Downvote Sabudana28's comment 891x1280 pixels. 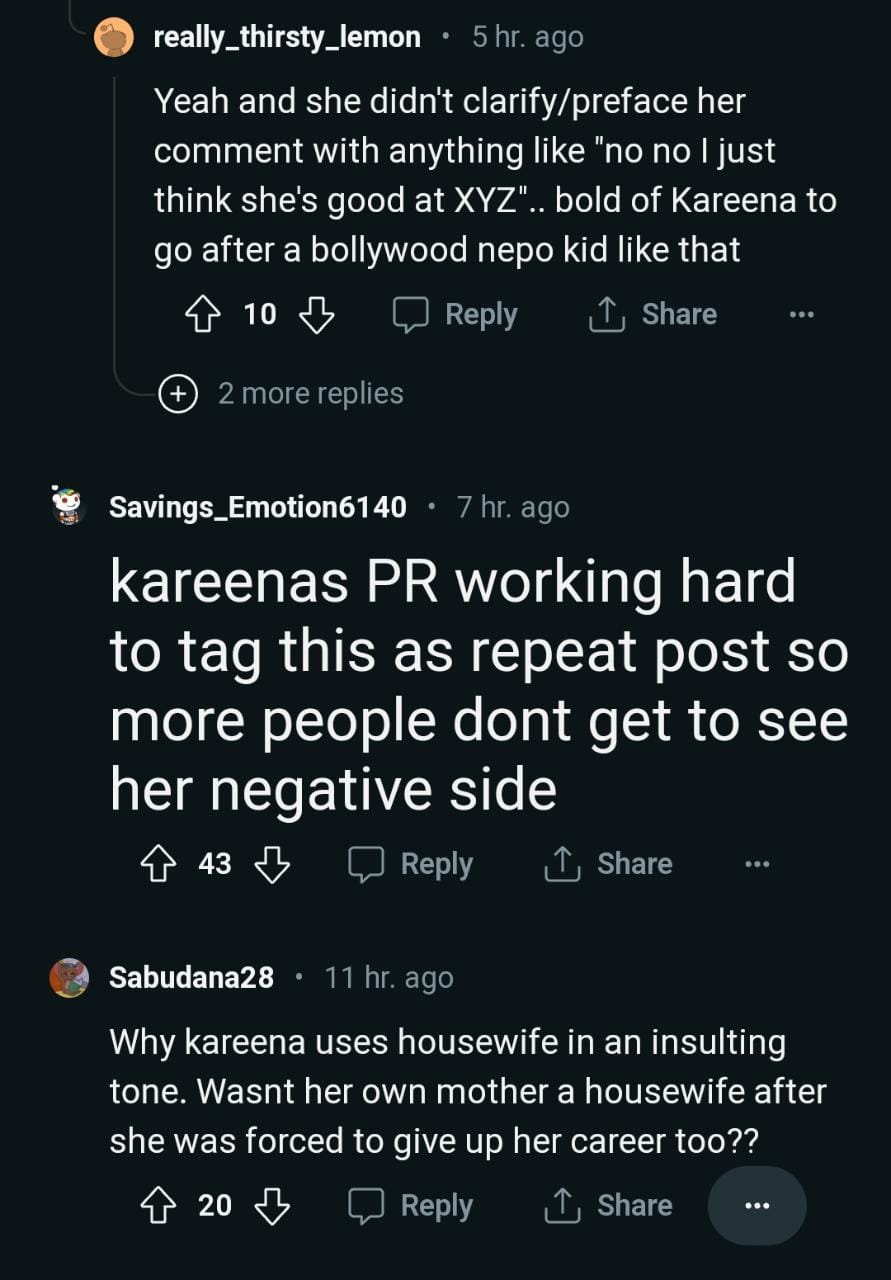tap(272, 1206)
